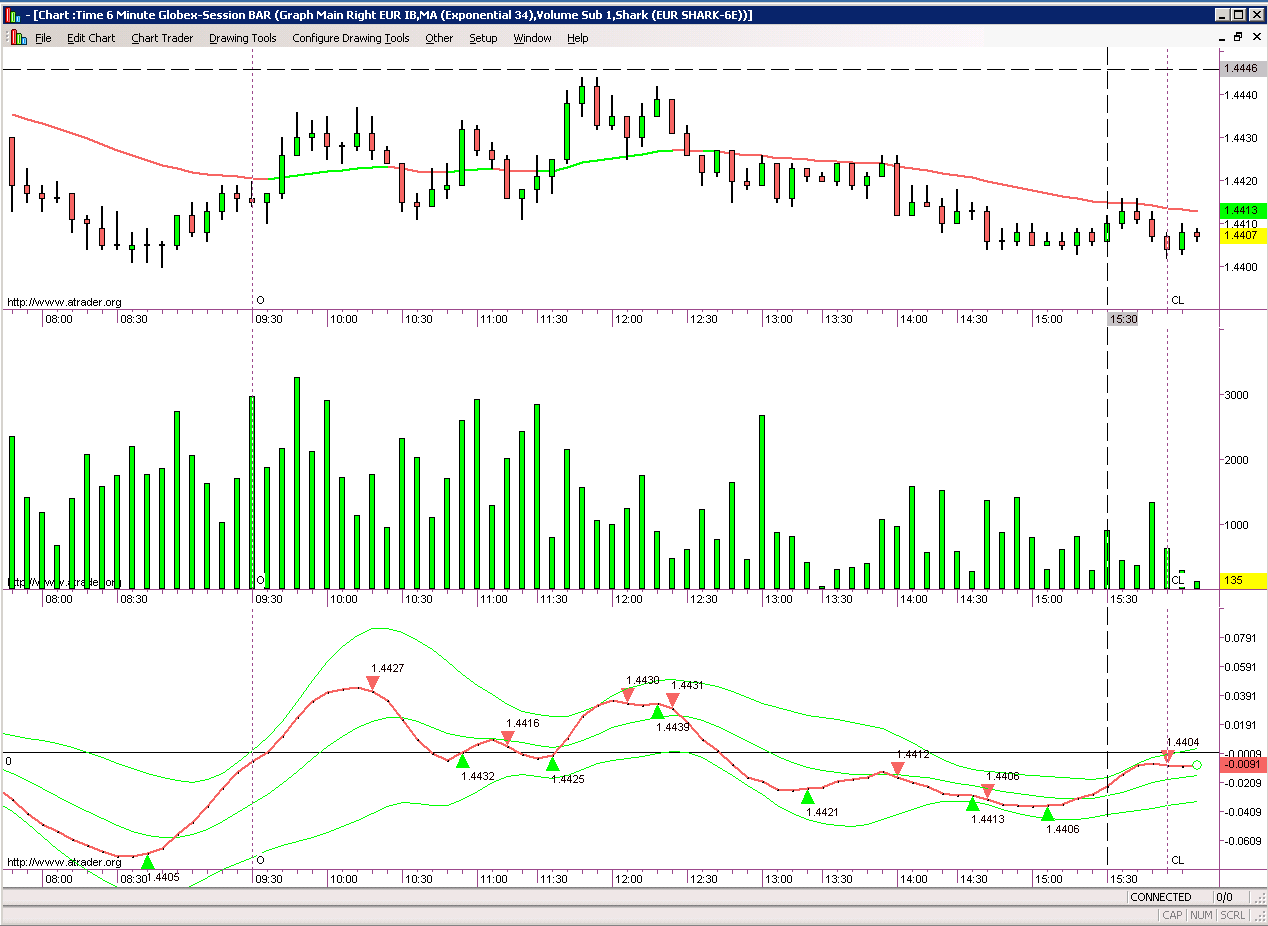Click the 3000 volume axis label
The width and height of the screenshot is (1268, 926).
(x=1237, y=395)
